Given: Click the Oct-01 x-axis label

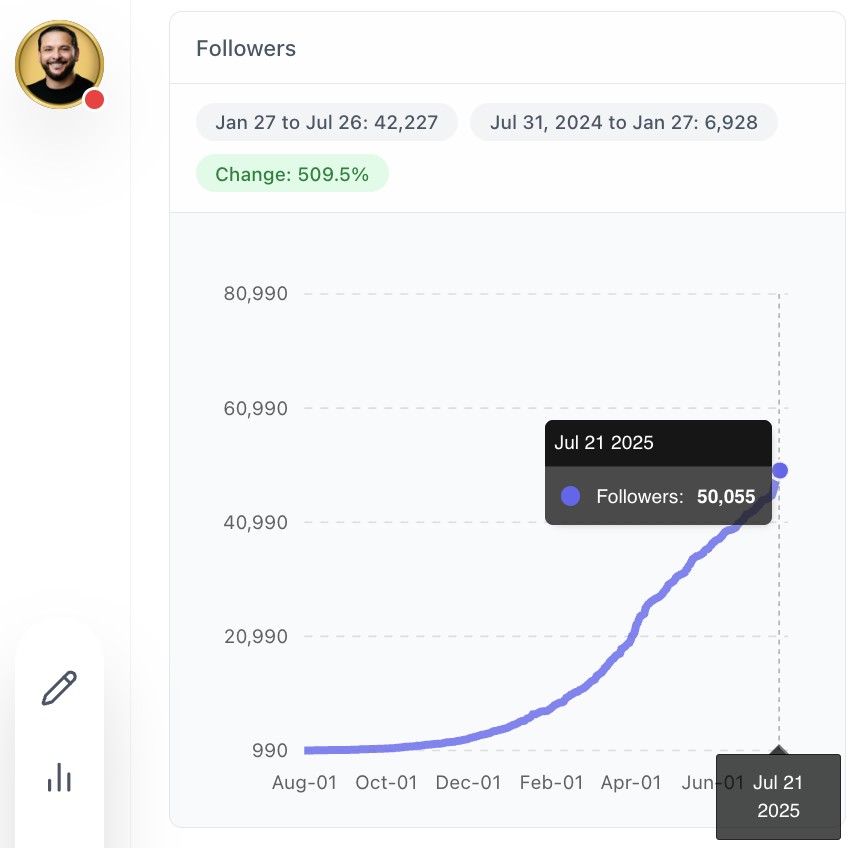Looking at the screenshot, I should point(386,782).
